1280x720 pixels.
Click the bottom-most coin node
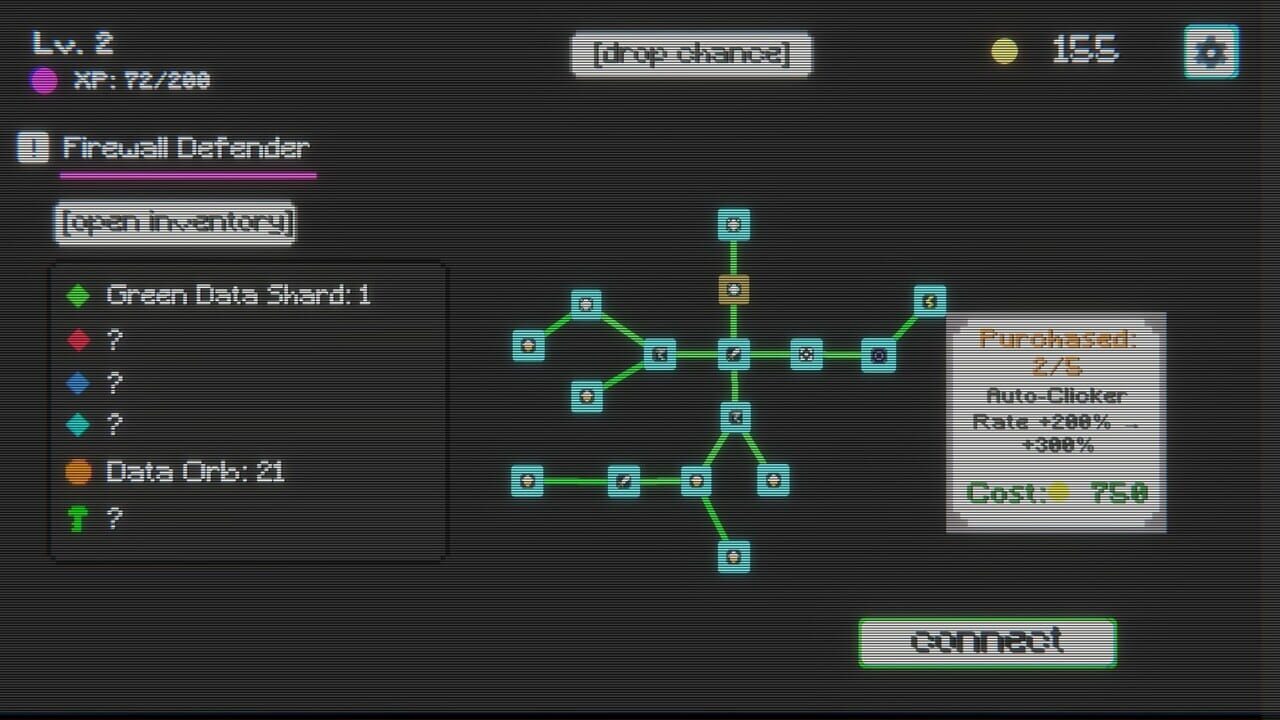click(x=734, y=556)
